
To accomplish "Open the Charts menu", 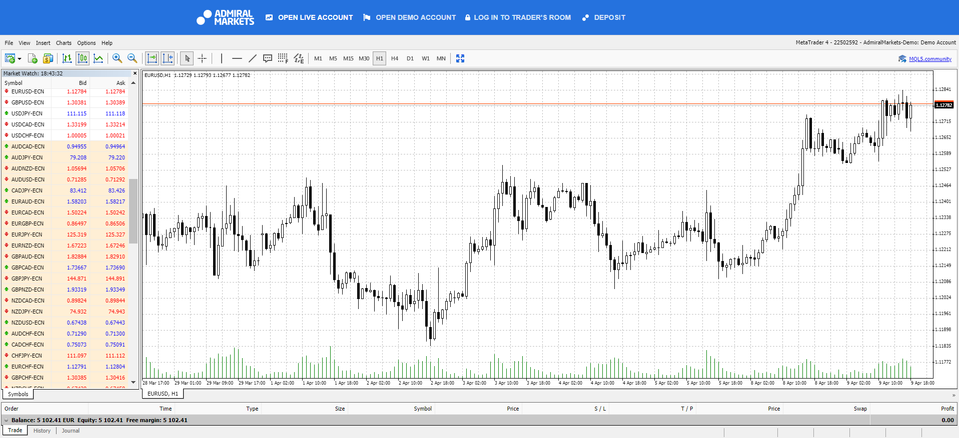I will point(63,43).
